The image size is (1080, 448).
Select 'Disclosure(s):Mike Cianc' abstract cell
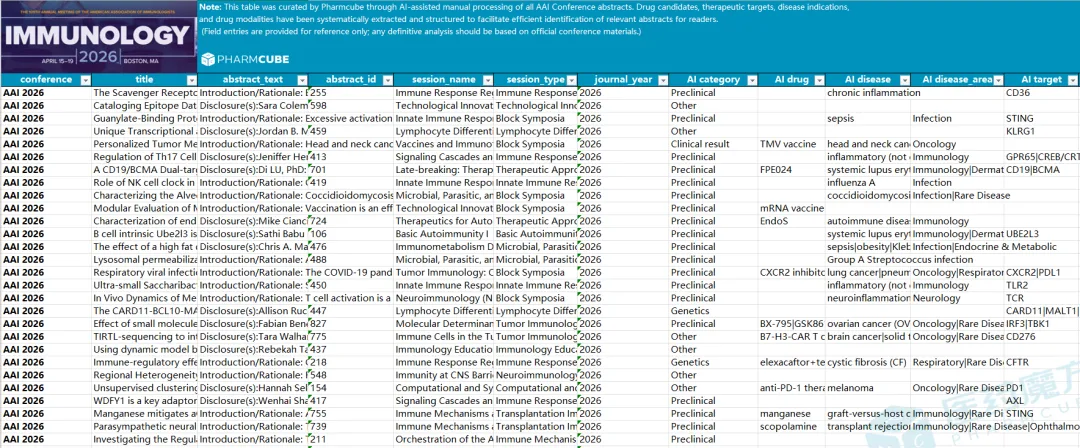[253, 221]
